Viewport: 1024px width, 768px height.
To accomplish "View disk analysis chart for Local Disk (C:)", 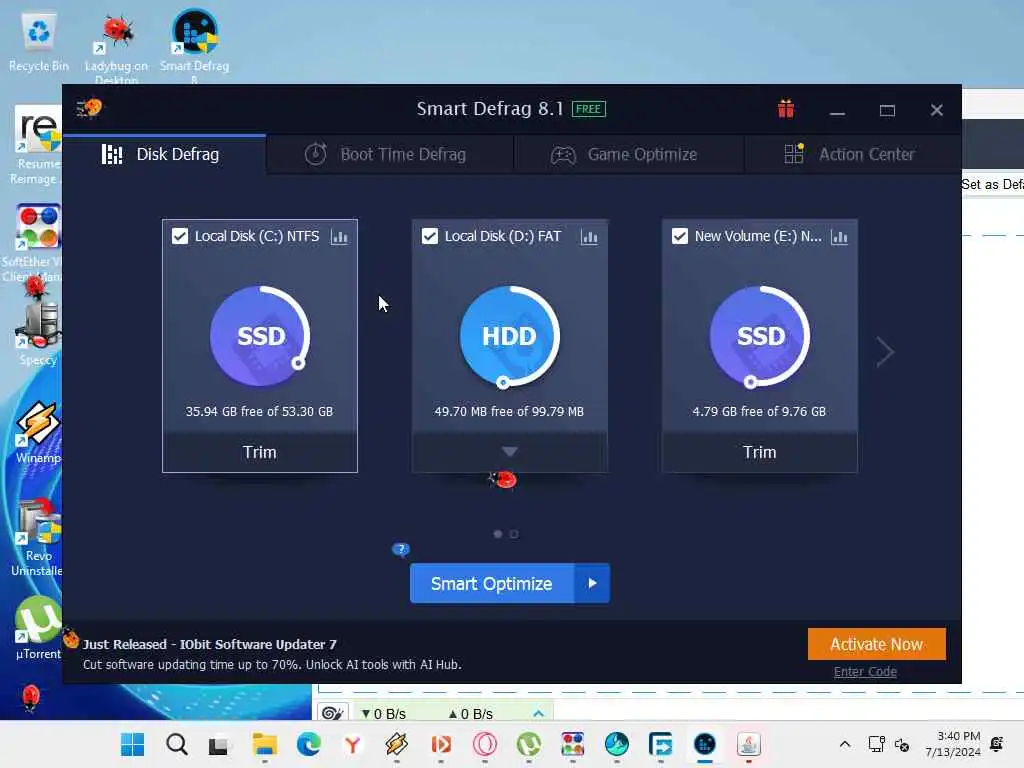I will pos(340,237).
